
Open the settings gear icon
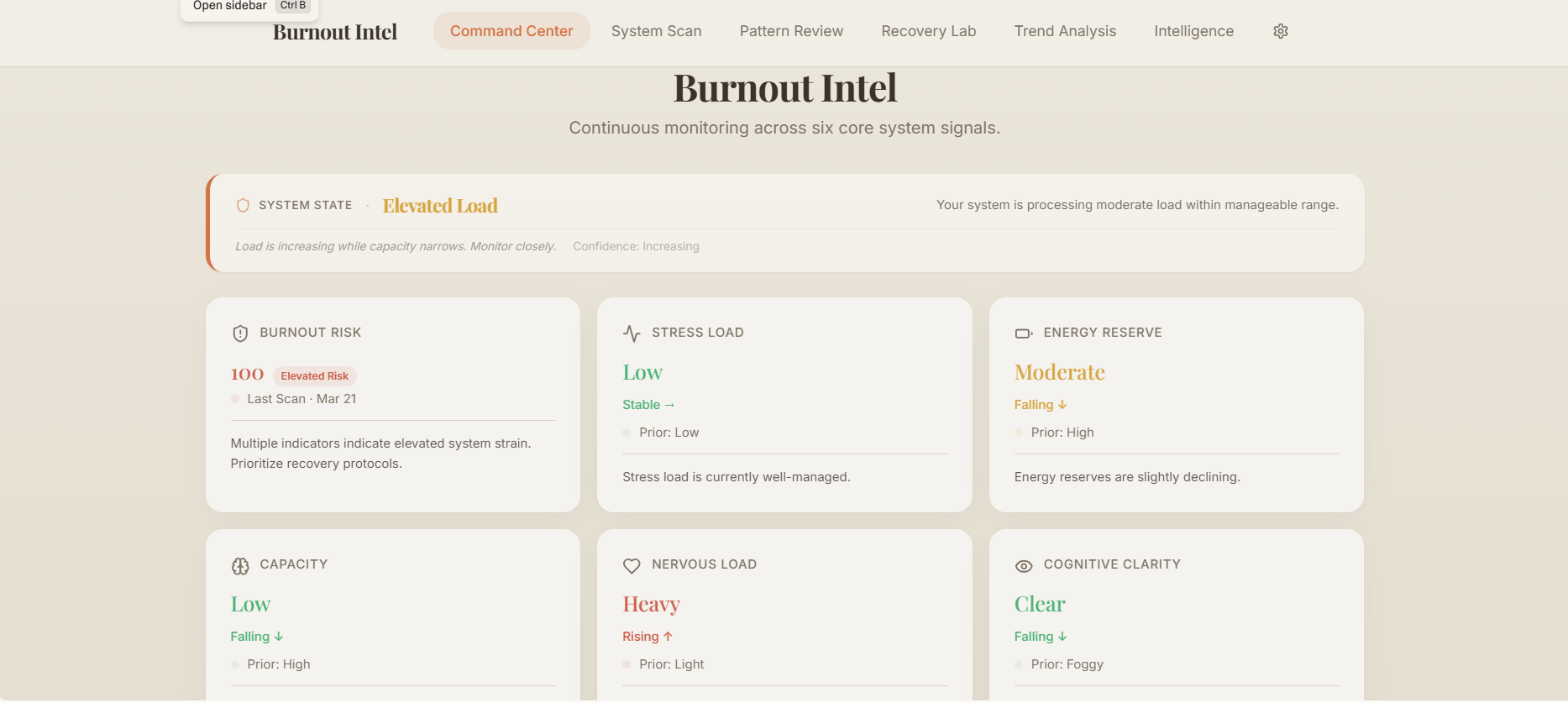point(1280,31)
